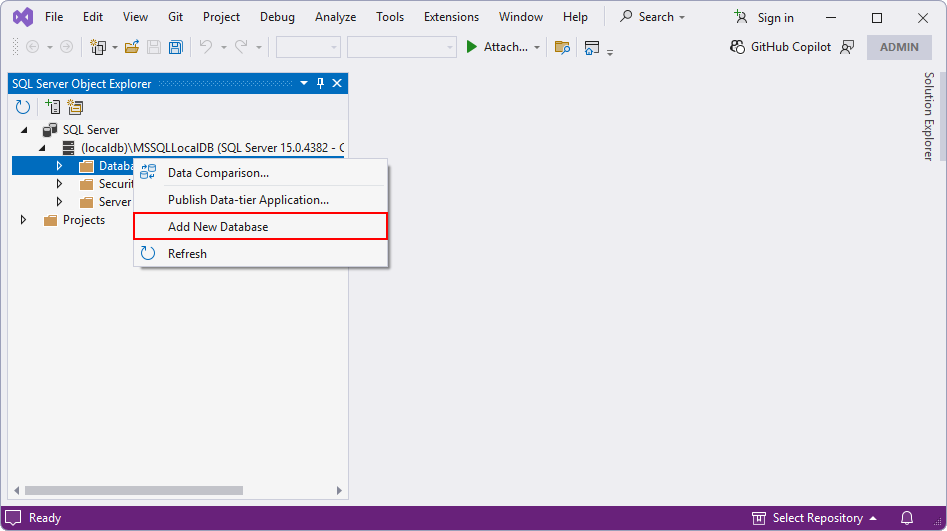Click the ADMIN badge button

click(x=899, y=47)
